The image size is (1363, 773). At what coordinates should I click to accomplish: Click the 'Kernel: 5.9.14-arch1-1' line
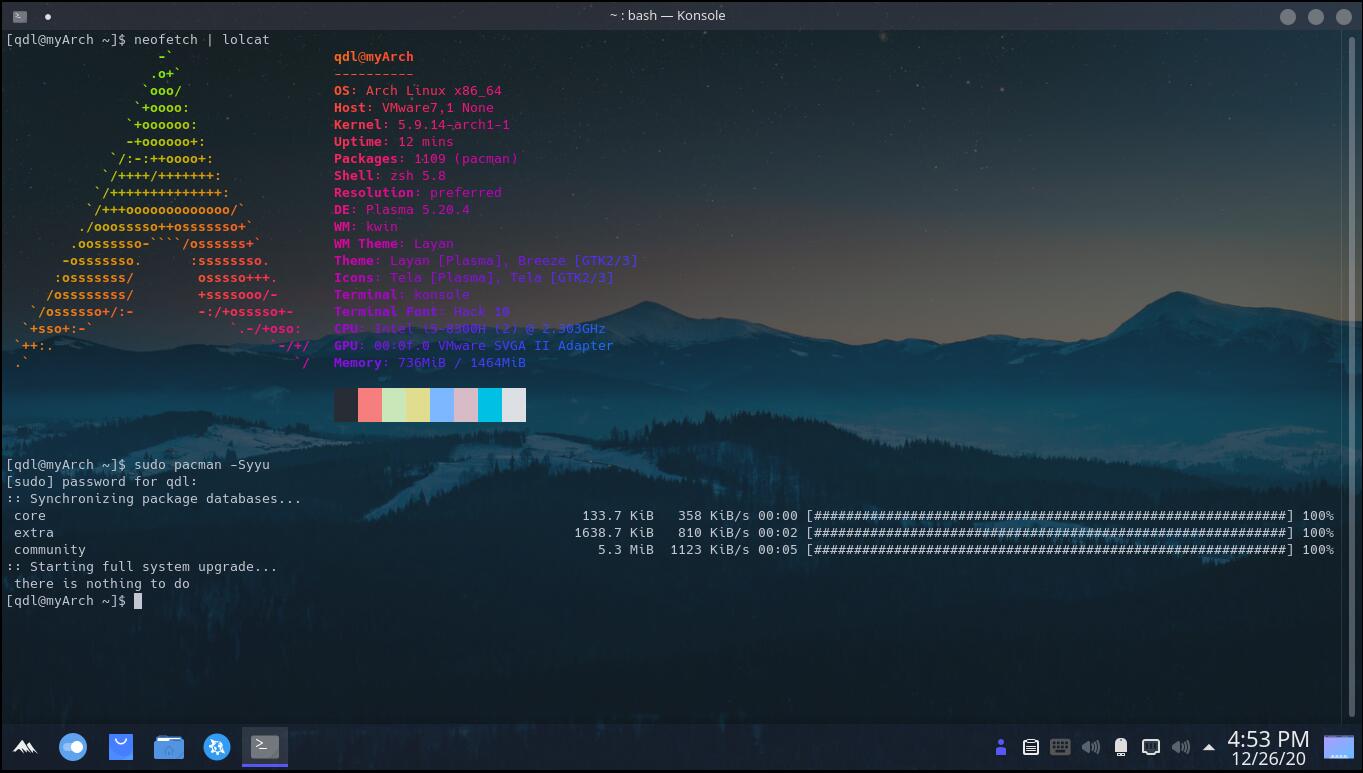422,125
